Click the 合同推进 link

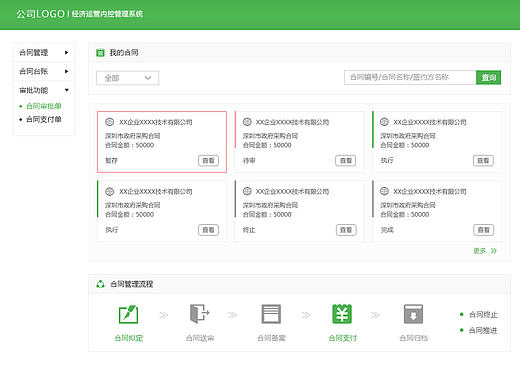point(483,330)
